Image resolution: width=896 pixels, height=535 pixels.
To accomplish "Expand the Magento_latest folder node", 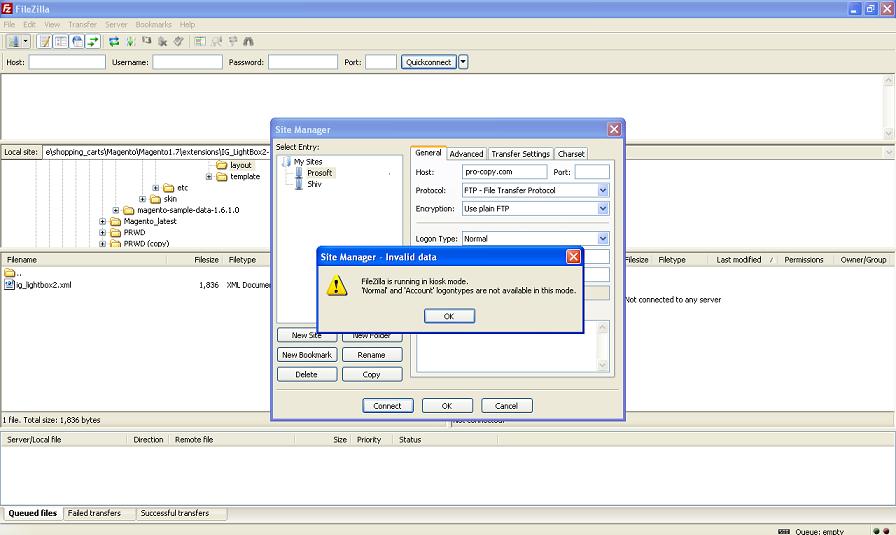I will coord(102,221).
